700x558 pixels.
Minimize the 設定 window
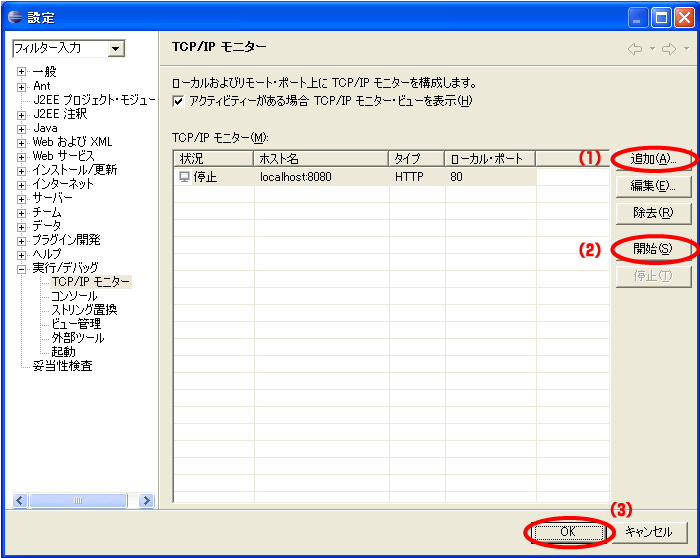point(638,18)
